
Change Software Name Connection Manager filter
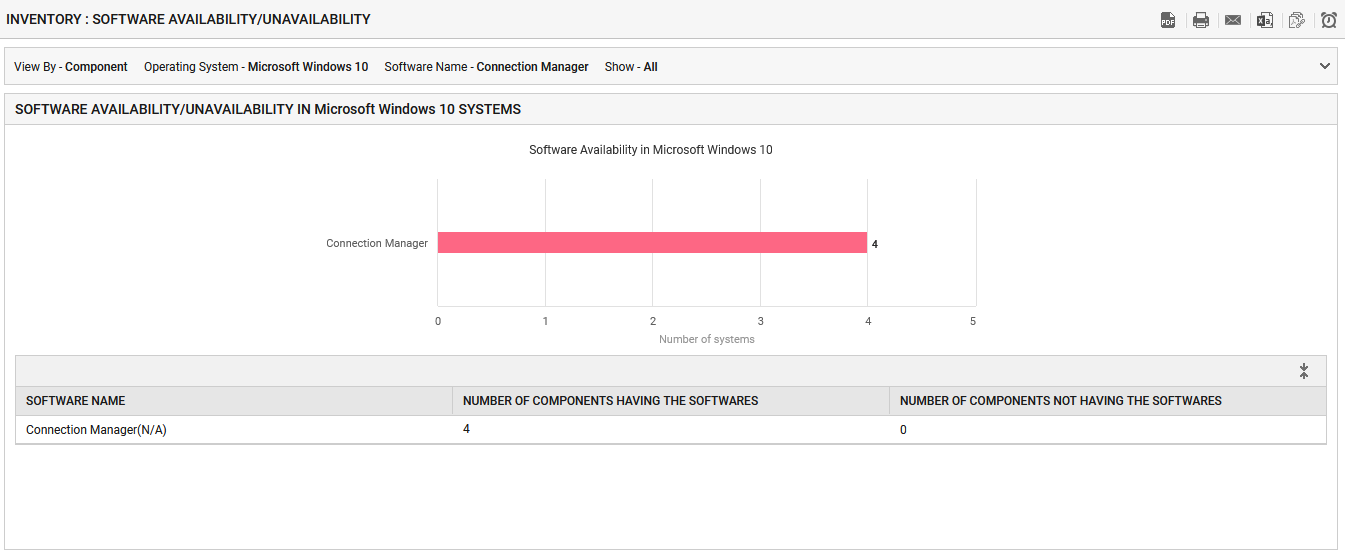[x=486, y=67]
